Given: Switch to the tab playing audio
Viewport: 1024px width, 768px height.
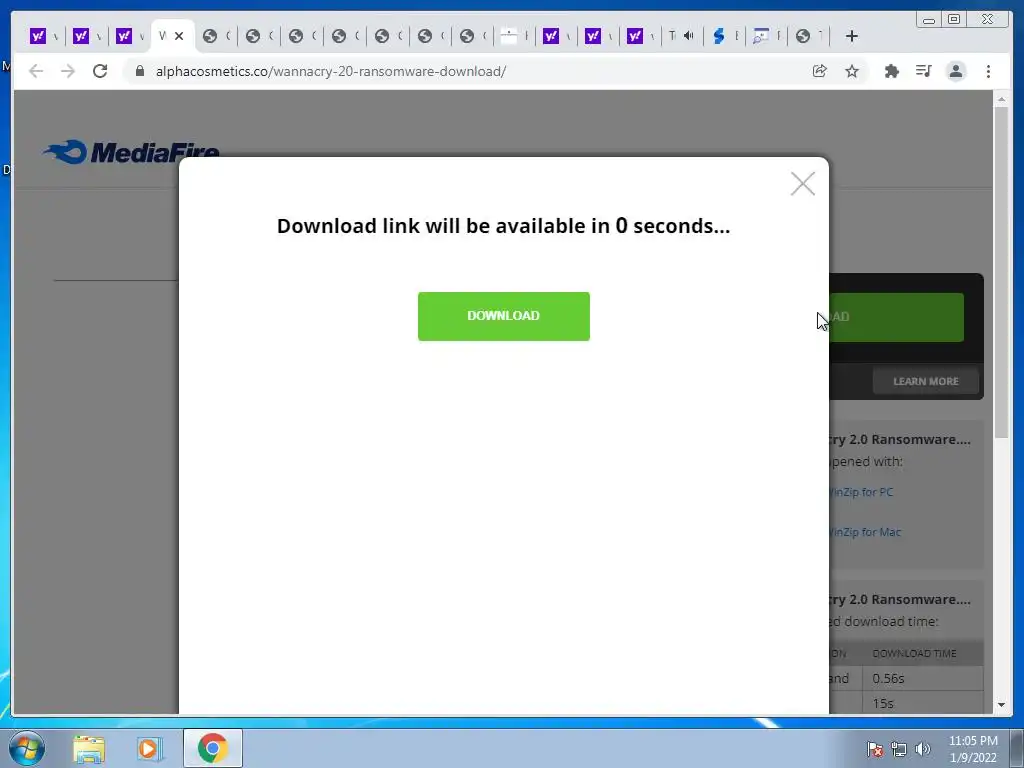Looking at the screenshot, I should (682, 36).
